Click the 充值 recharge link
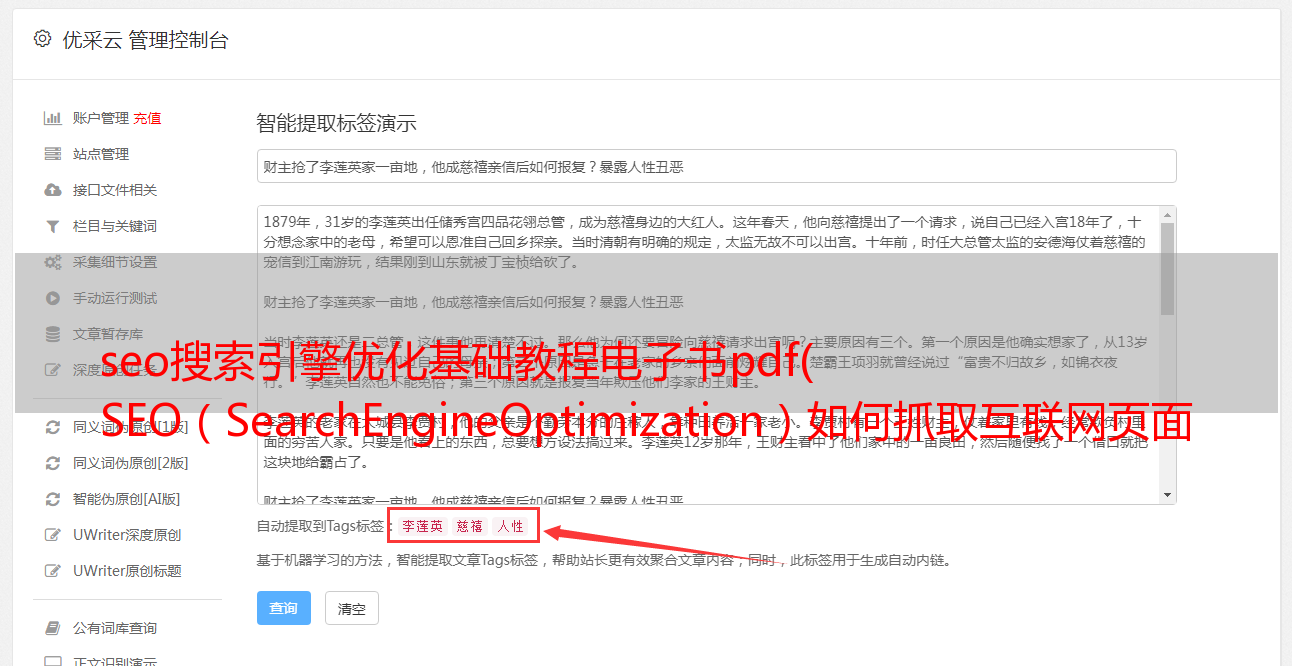This screenshot has width=1292, height=666. pyautogui.click(x=147, y=118)
